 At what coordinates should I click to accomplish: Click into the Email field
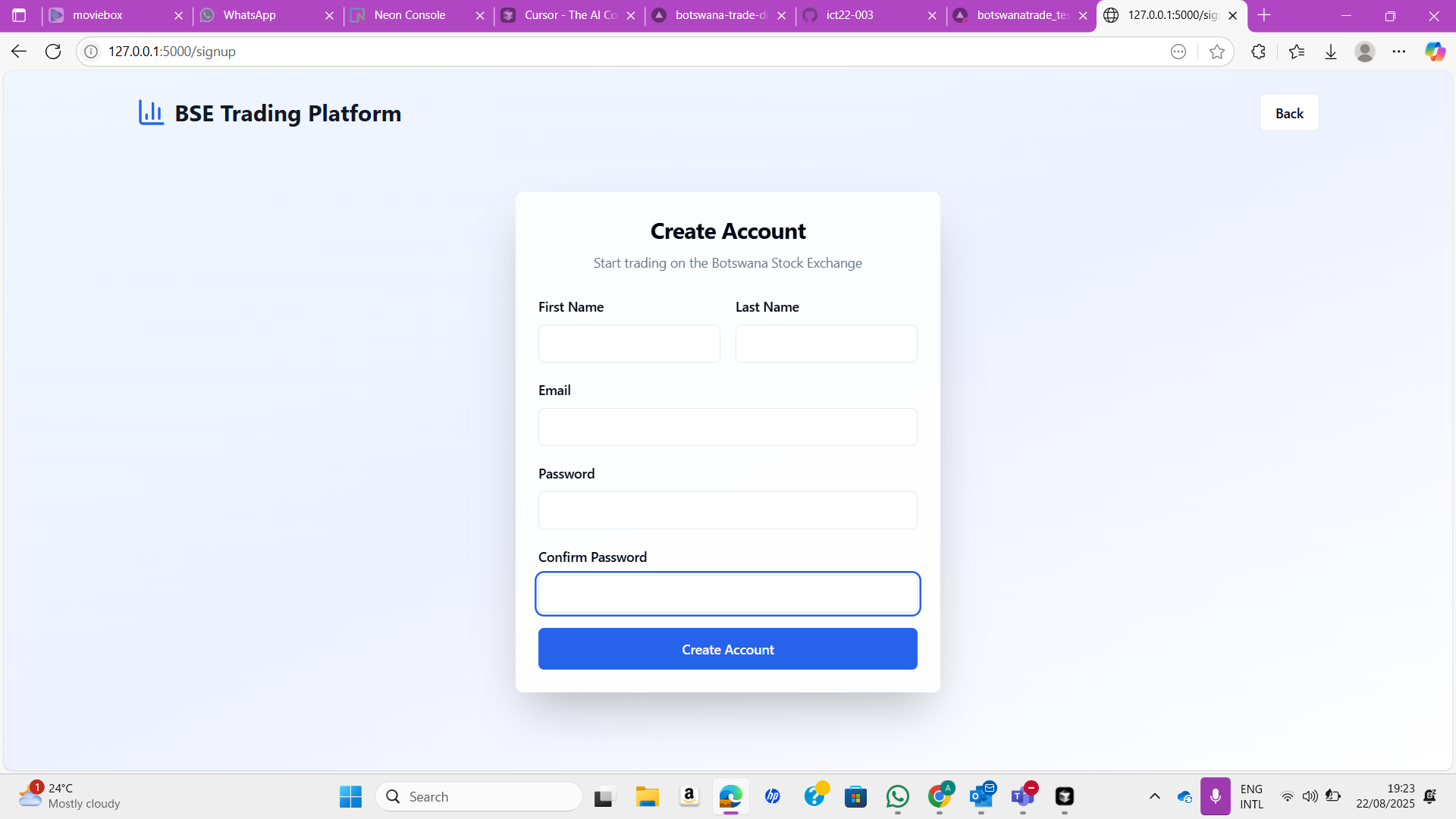tap(727, 427)
